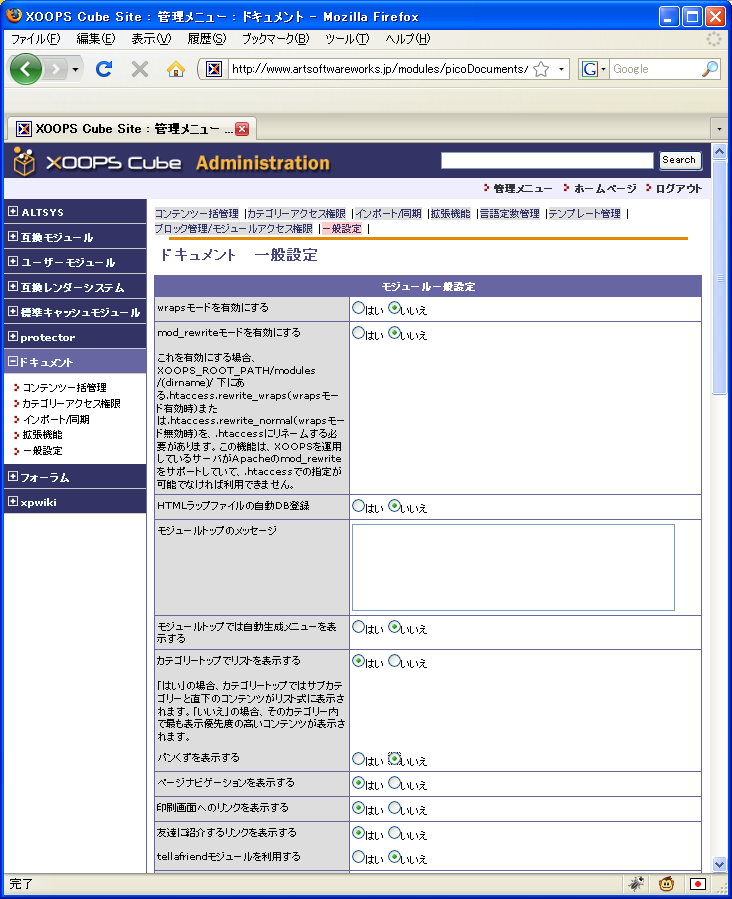Click the search magnifier icon in the Google box
Screen dimensions: 732x899
pyautogui.click(x=709, y=69)
